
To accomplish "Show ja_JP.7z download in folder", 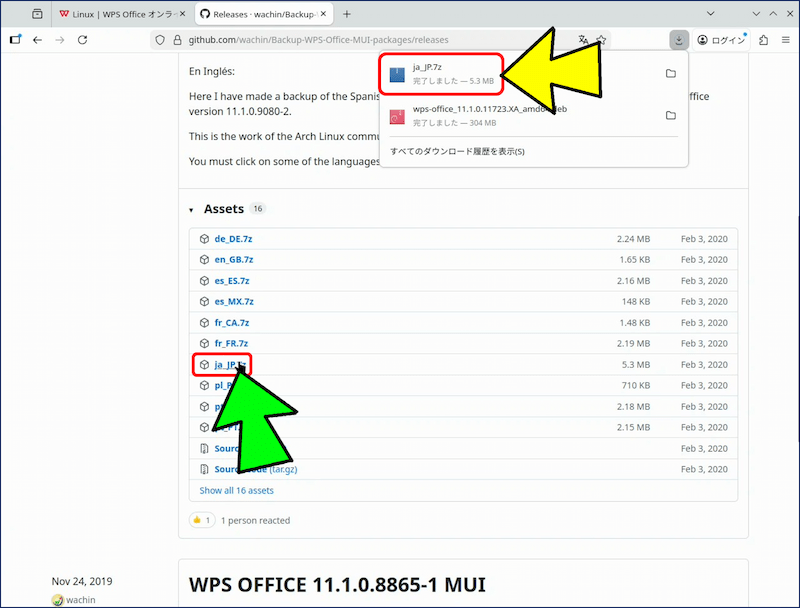I will [670, 74].
